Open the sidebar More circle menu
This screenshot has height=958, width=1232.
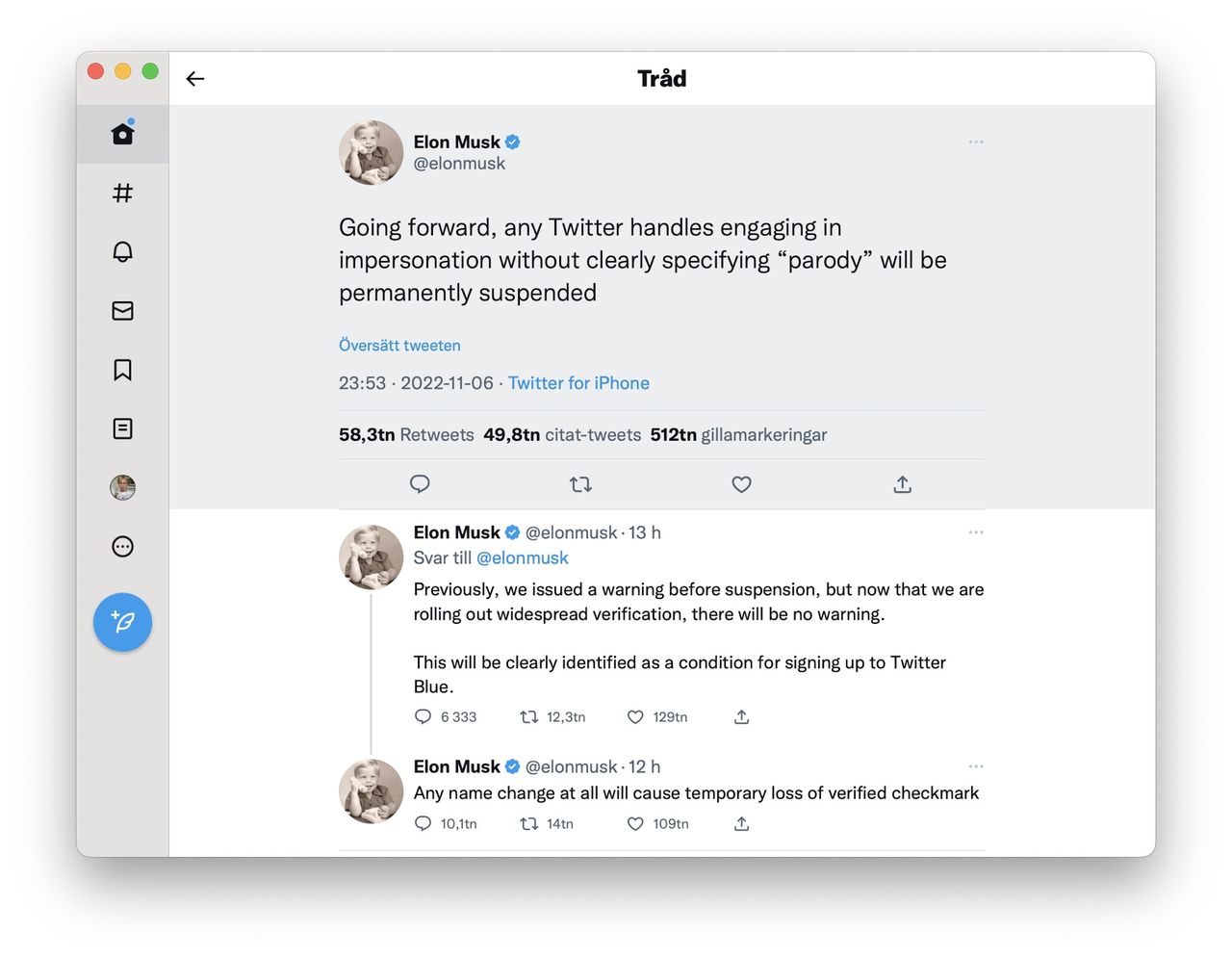coord(122,547)
